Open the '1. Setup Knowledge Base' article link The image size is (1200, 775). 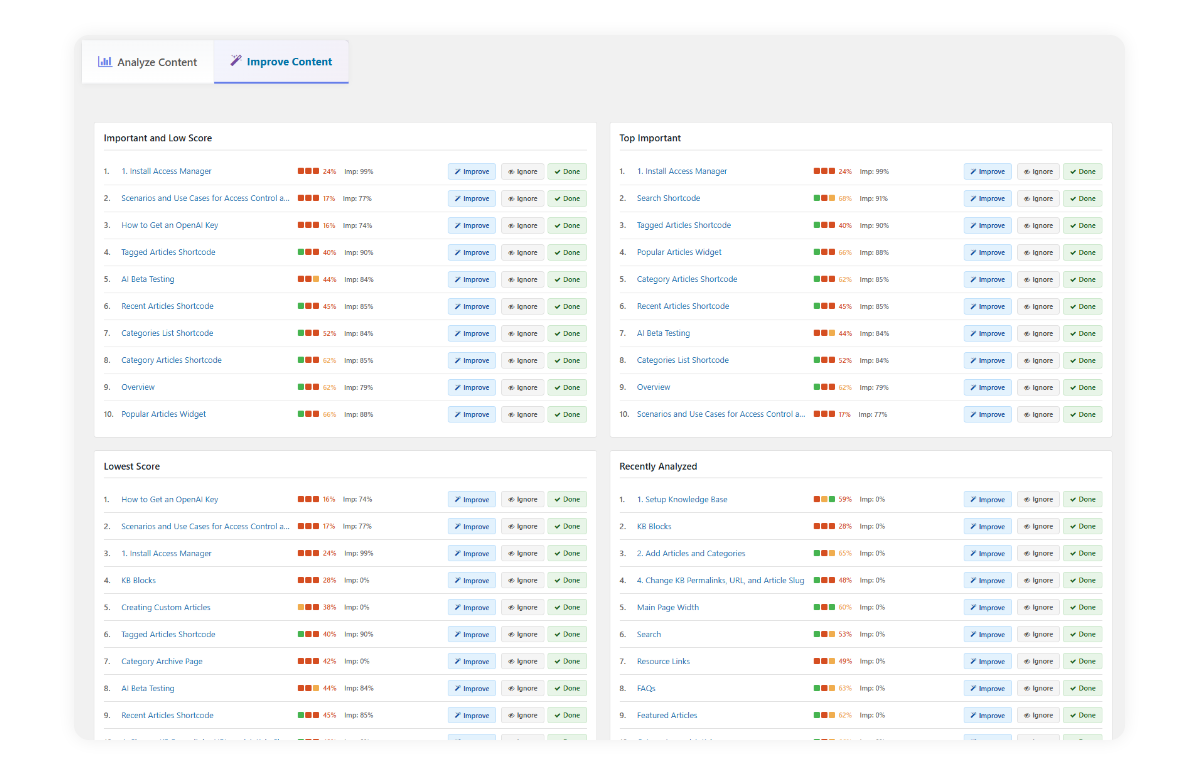(682, 500)
